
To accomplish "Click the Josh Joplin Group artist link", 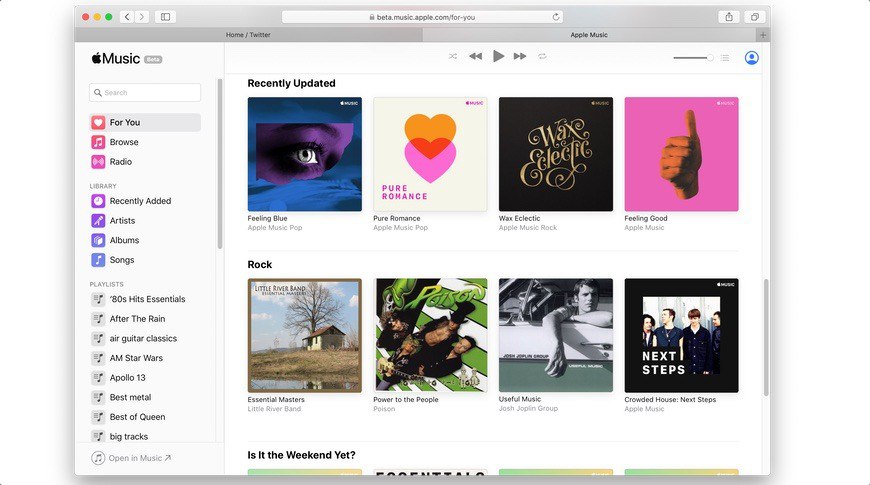I will 528,408.
